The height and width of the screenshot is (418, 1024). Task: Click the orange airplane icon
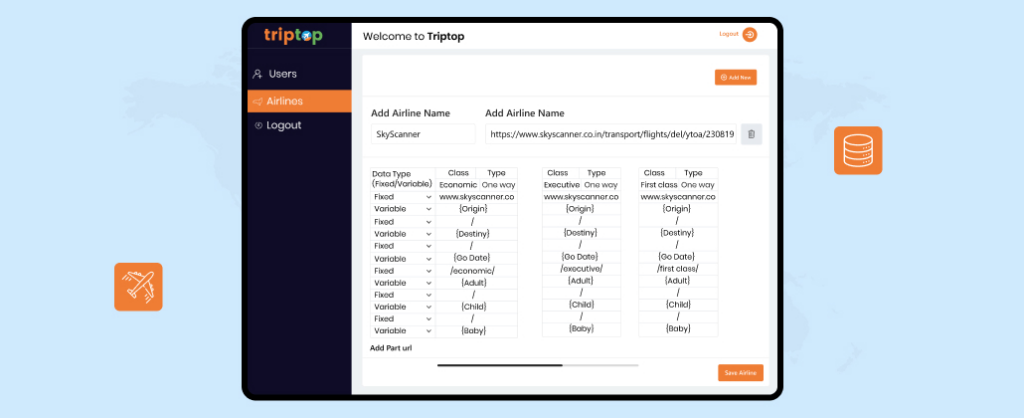click(x=138, y=287)
